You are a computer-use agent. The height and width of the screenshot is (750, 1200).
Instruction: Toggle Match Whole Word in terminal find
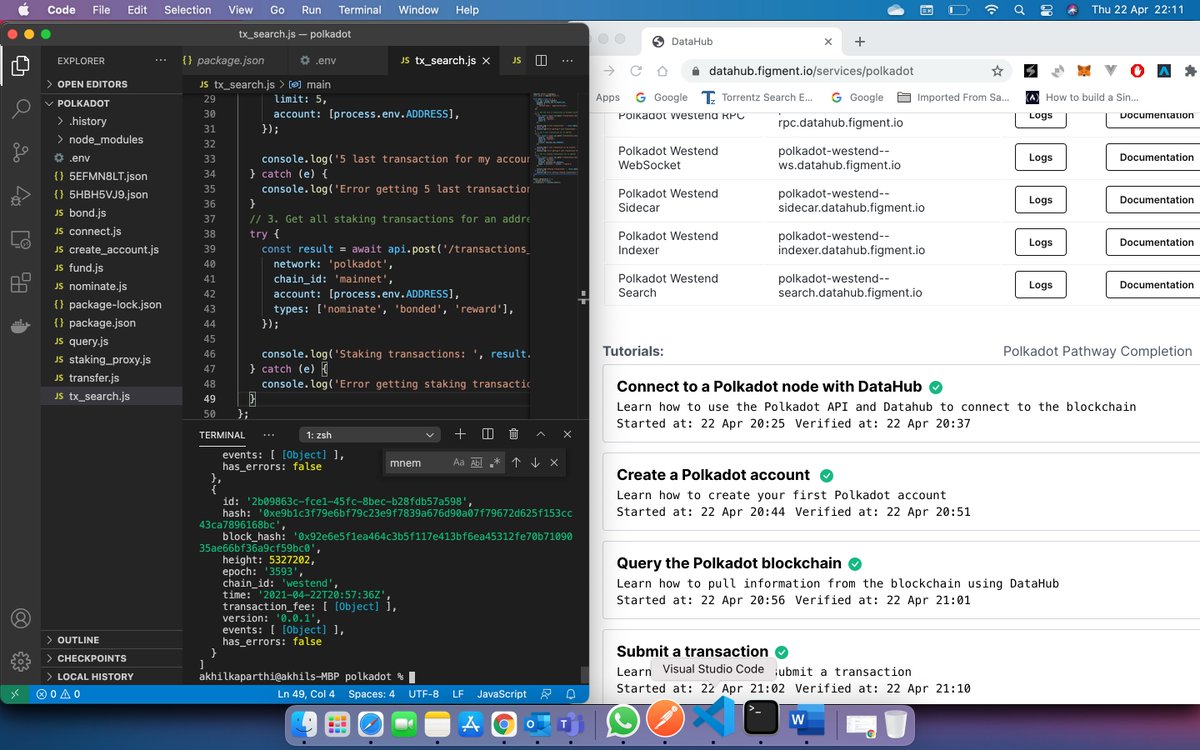coord(477,462)
